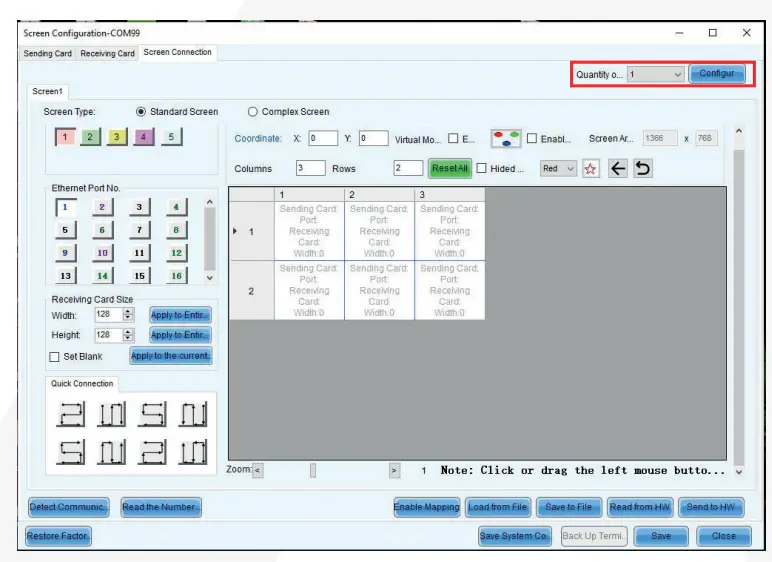Image resolution: width=772 pixels, height=562 pixels.
Task: Apply first quick connection pattern in top row
Action: pos(71,414)
